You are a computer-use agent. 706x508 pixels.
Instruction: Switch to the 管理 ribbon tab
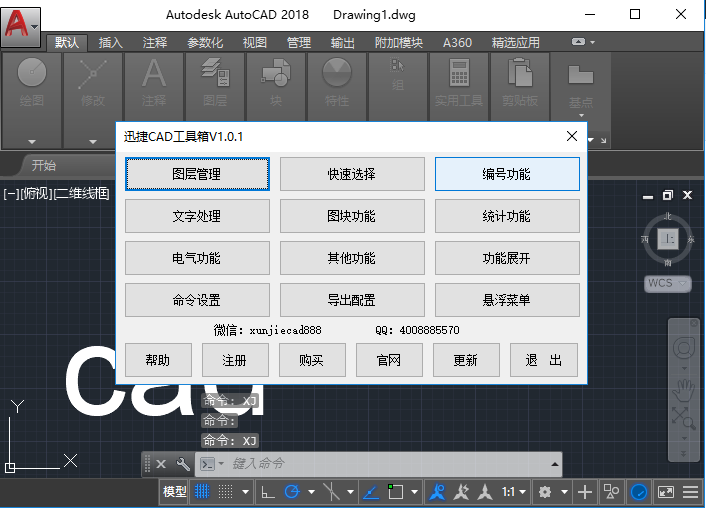pos(299,43)
